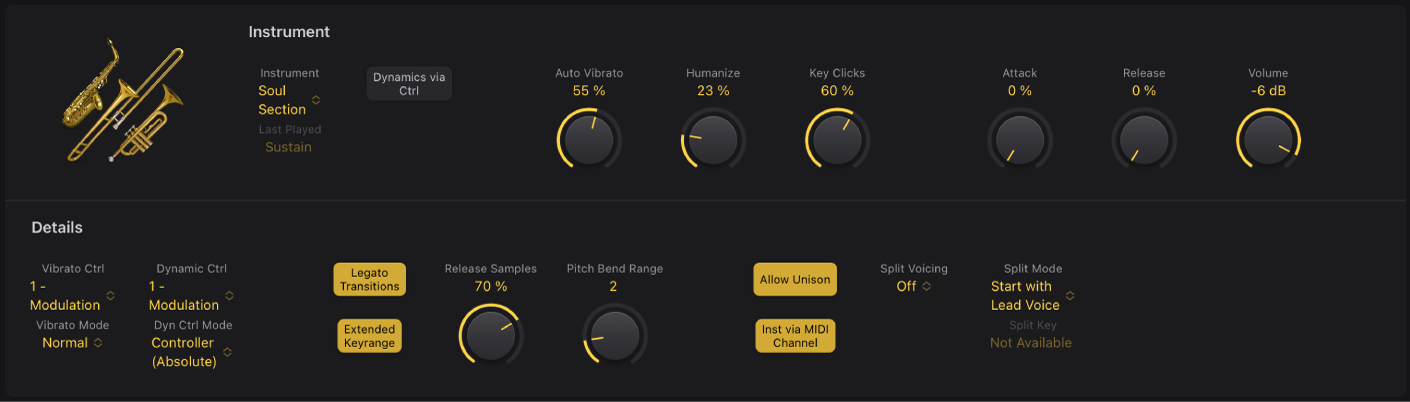
Task: Disable Legato Transitions
Action: [370, 279]
